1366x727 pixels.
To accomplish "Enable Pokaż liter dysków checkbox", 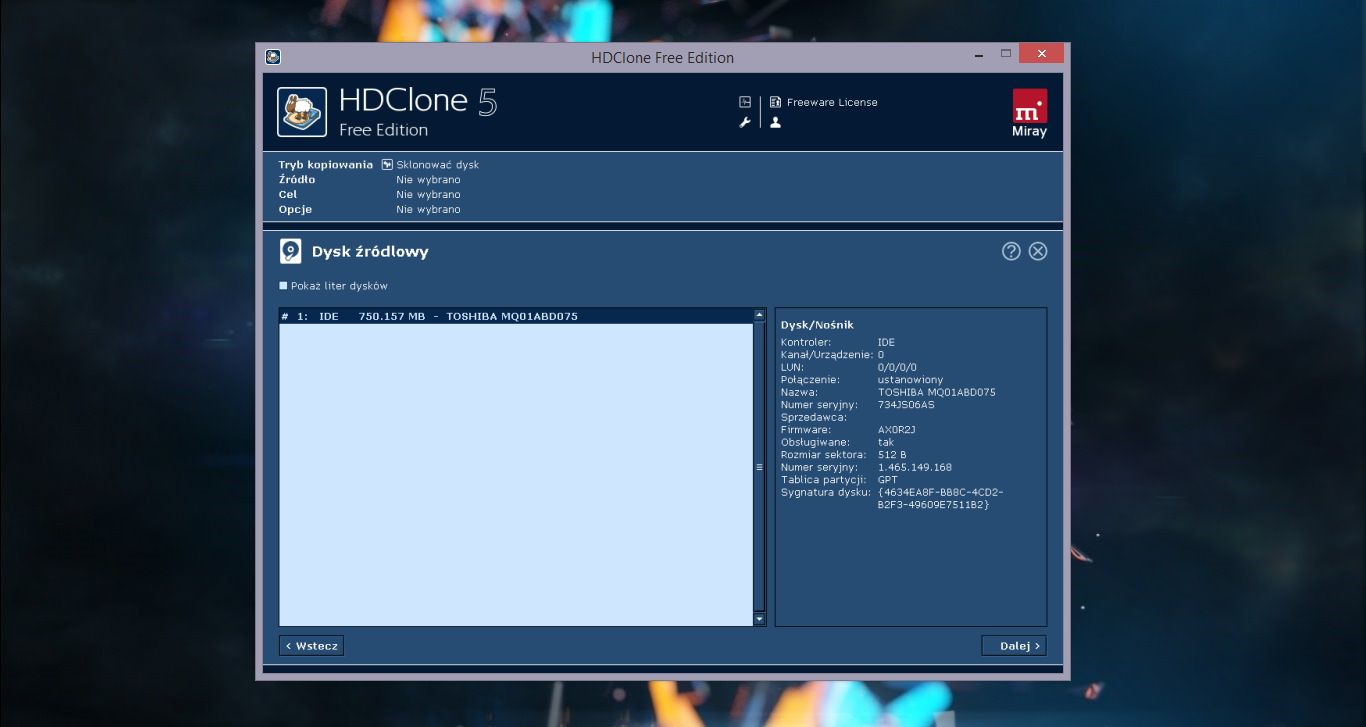I will pos(283,286).
